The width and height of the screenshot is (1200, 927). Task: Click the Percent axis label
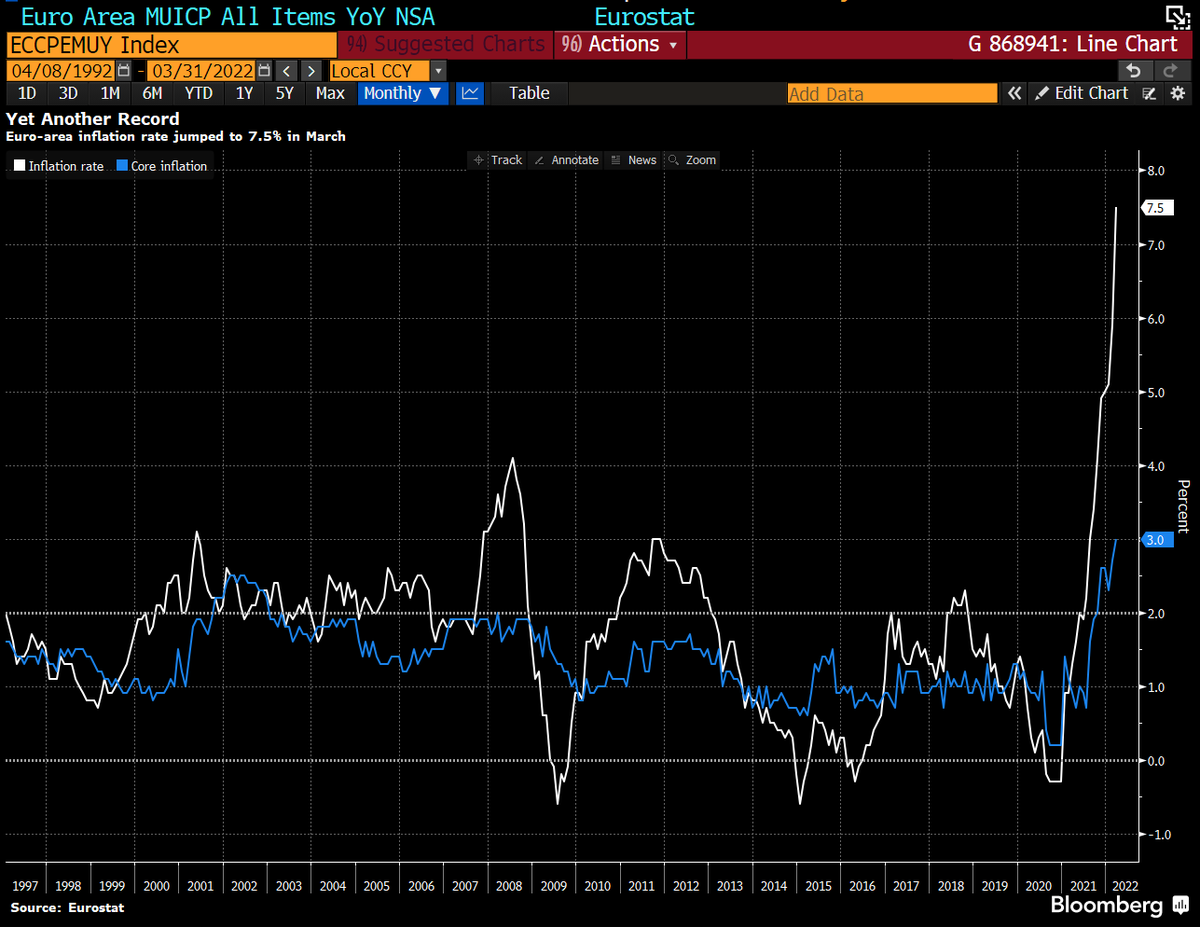tap(1183, 505)
